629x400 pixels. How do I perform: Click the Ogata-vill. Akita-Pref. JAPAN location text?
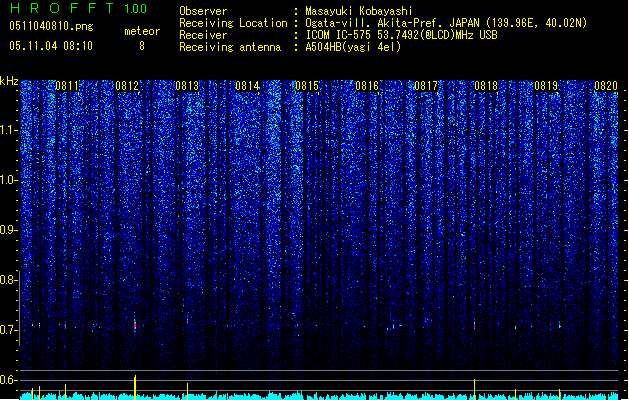tap(446, 23)
